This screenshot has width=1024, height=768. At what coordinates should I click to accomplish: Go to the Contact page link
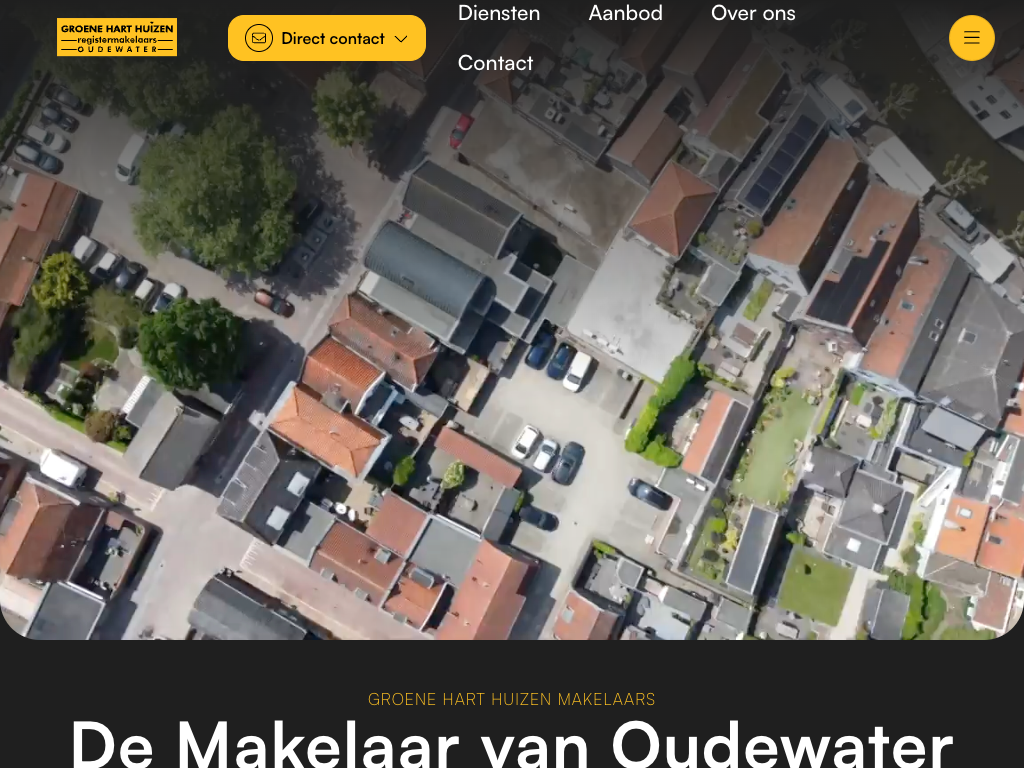coord(495,63)
